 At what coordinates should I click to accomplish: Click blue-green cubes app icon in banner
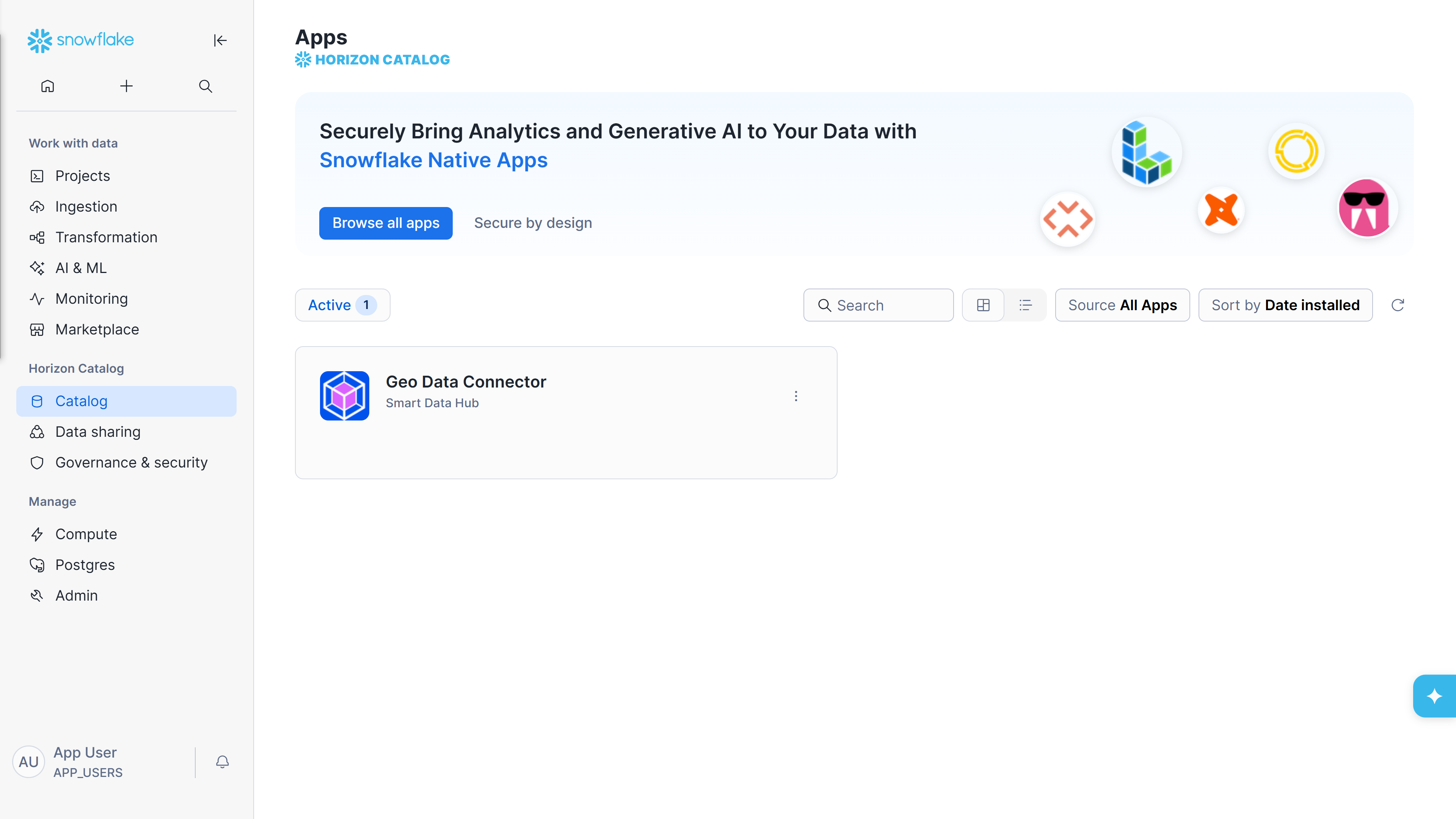[1147, 152]
